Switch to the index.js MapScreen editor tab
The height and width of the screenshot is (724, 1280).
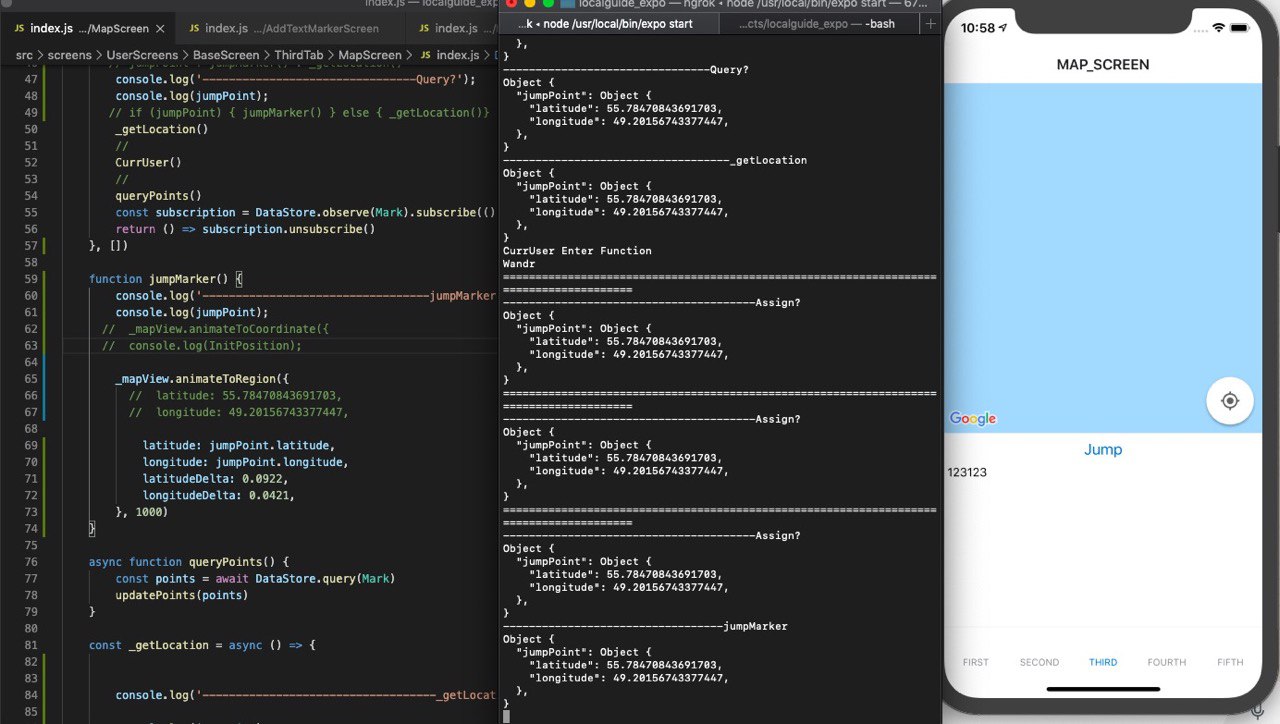[89, 28]
